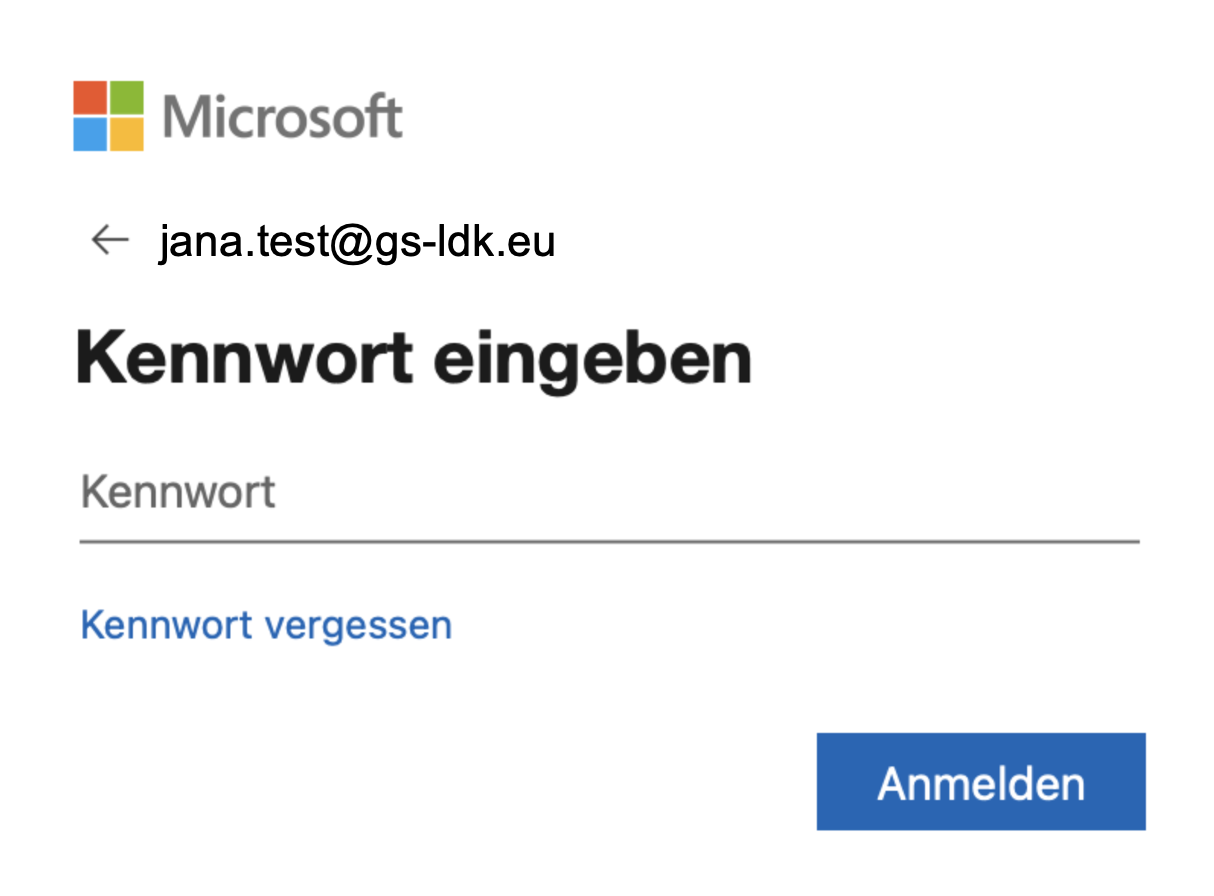Click the Microsoft four-square logo
This screenshot has height=896, width=1214.
(108, 116)
